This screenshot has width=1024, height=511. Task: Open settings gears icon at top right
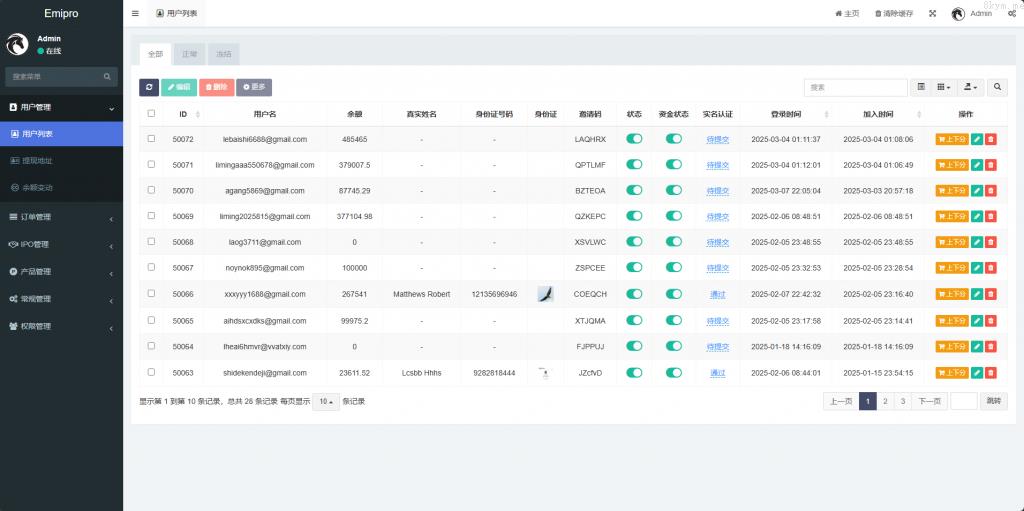click(x=1011, y=13)
